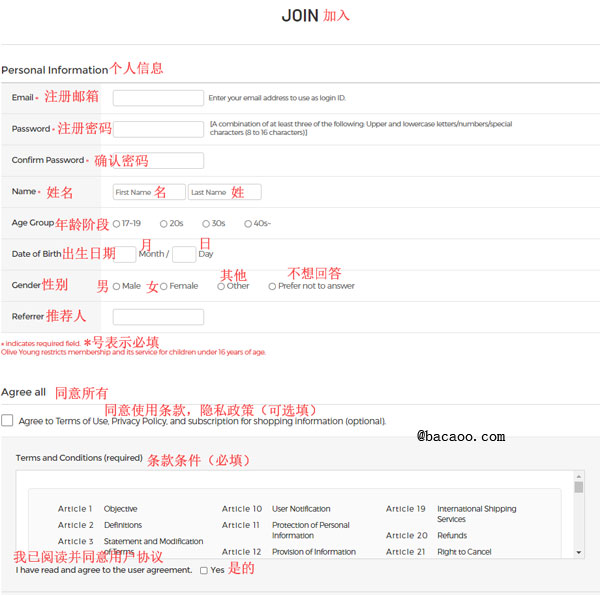Click the Referrer input field

coord(158,317)
